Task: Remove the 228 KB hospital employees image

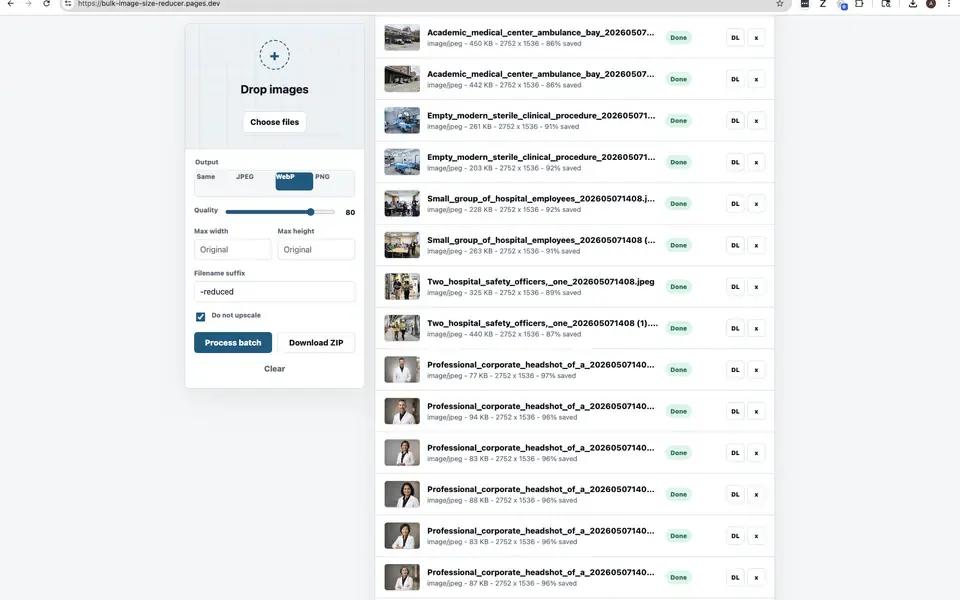Action: (x=756, y=204)
